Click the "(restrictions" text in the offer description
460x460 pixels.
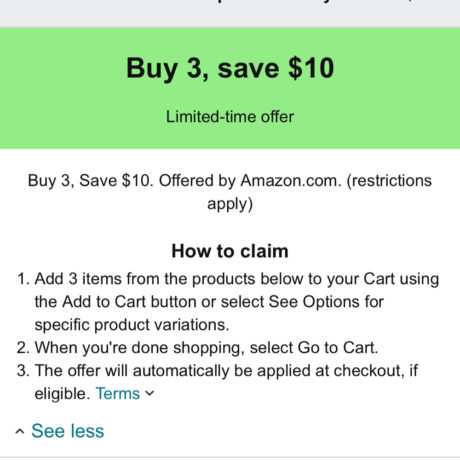click(x=389, y=181)
